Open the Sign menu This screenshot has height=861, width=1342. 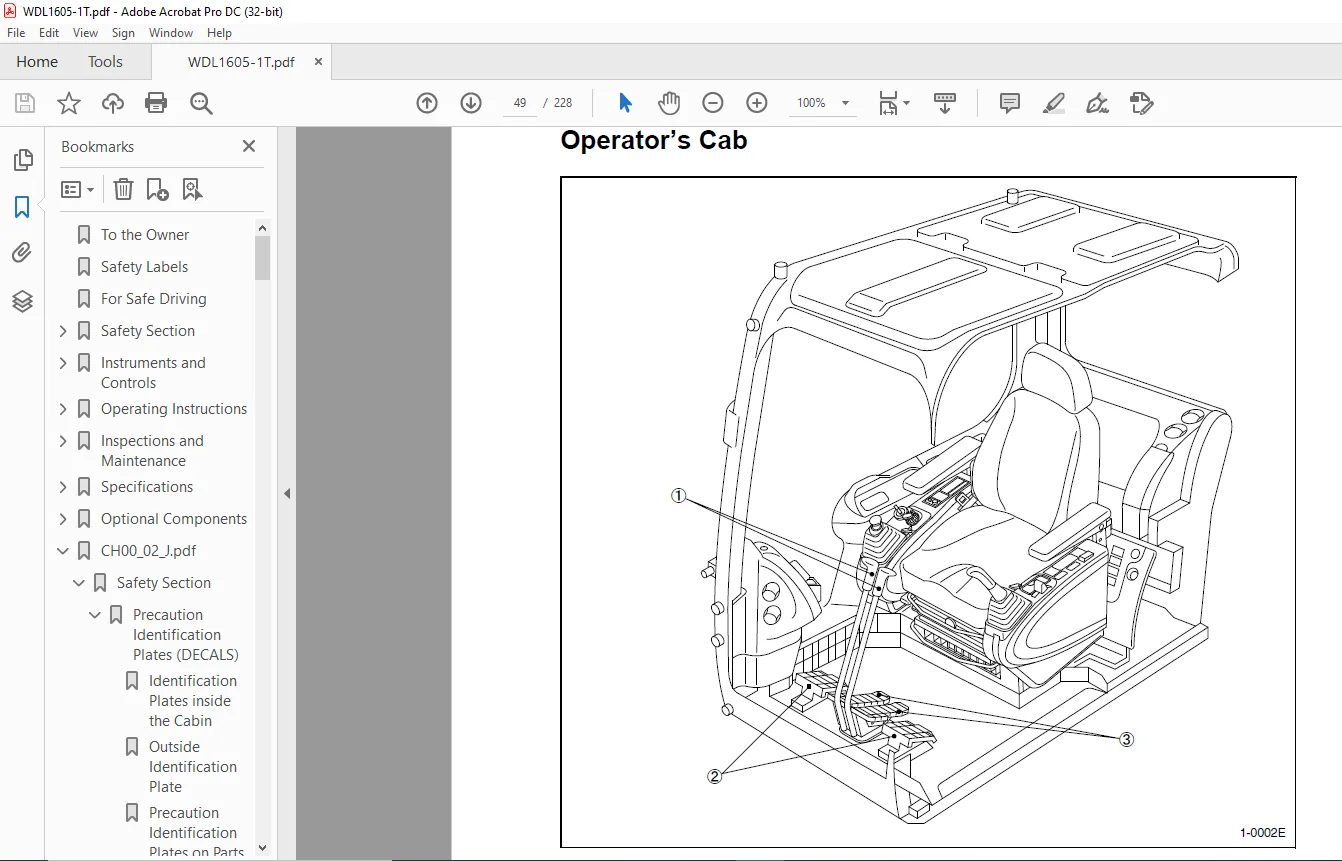[x=123, y=33]
